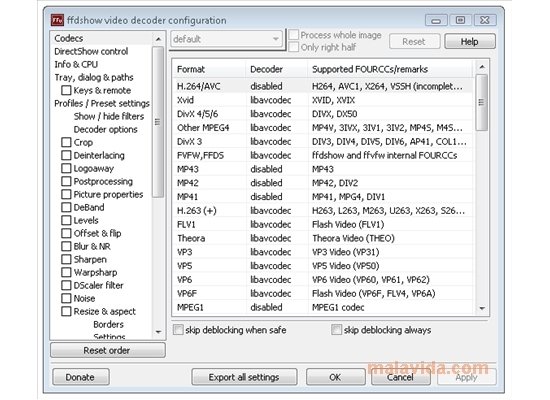The width and height of the screenshot is (550, 400).
Task: Tick skip deblocking when safe
Action: [x=178, y=330]
